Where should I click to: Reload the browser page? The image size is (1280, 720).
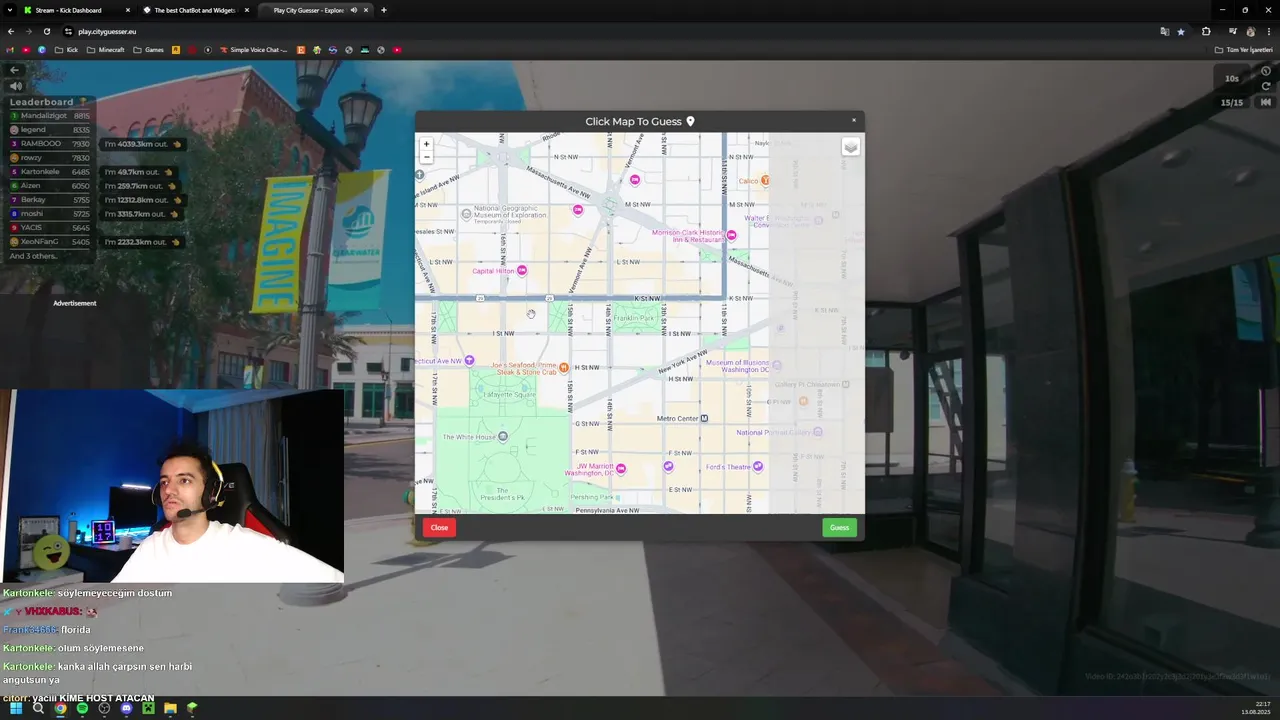point(46,31)
